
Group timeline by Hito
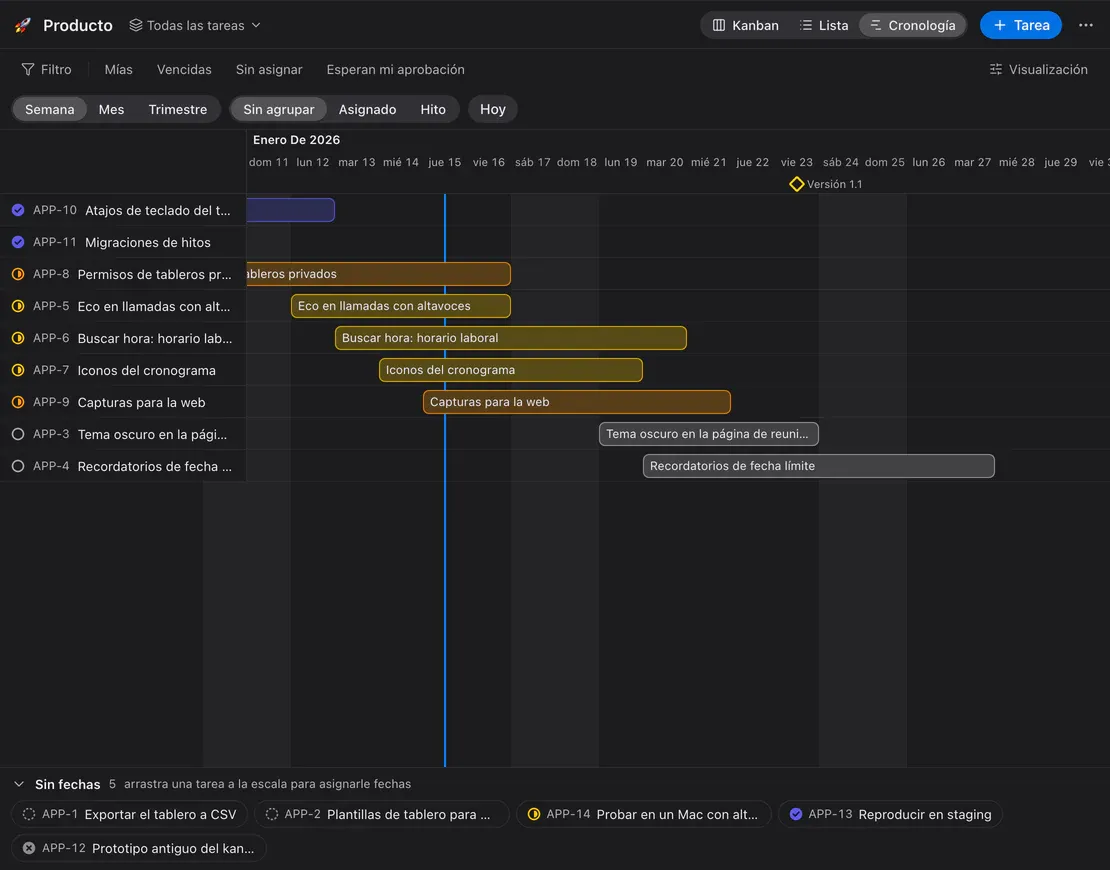[x=433, y=110]
